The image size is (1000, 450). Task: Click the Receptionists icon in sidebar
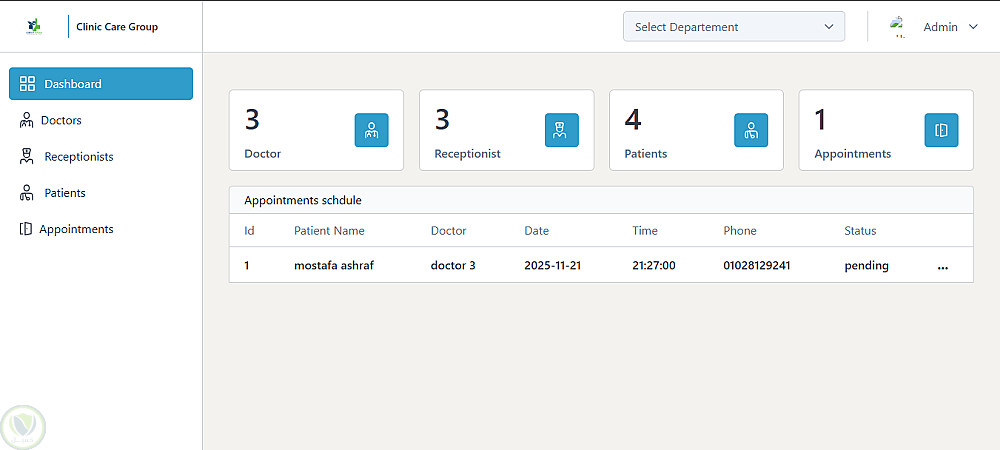point(27,157)
